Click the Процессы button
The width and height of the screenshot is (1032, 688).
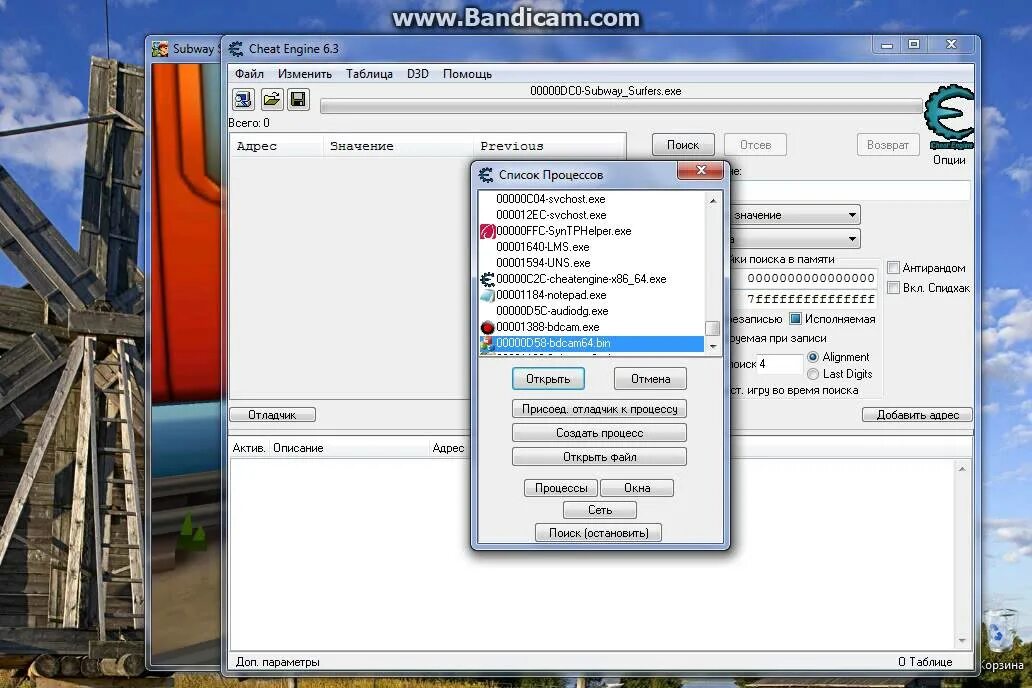pyautogui.click(x=561, y=488)
